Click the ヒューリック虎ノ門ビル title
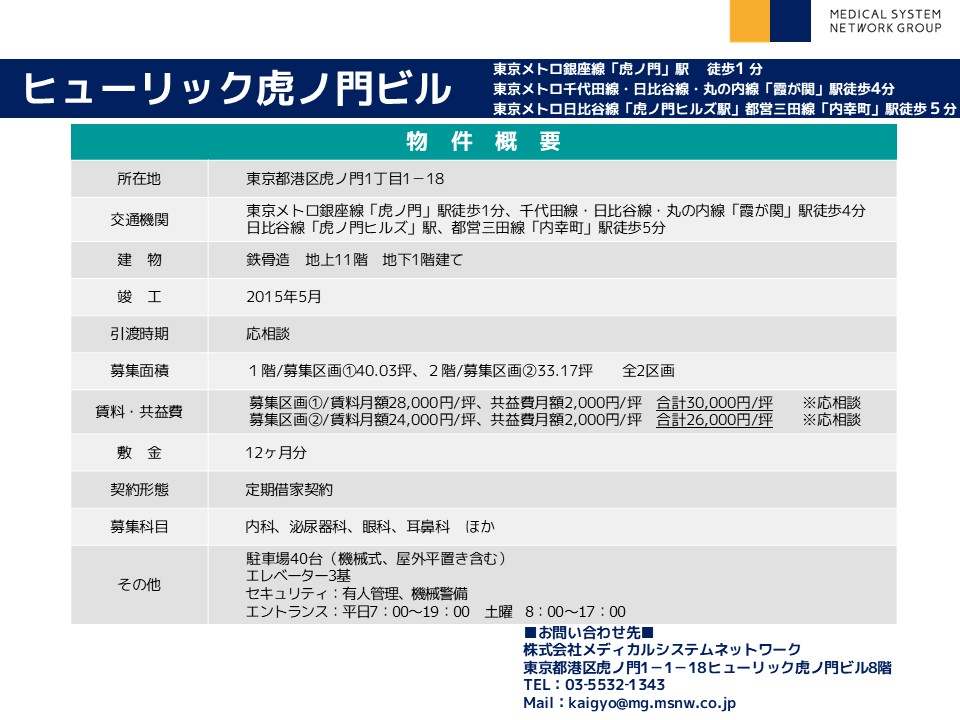This screenshot has width=960, height=720. click(x=237, y=89)
